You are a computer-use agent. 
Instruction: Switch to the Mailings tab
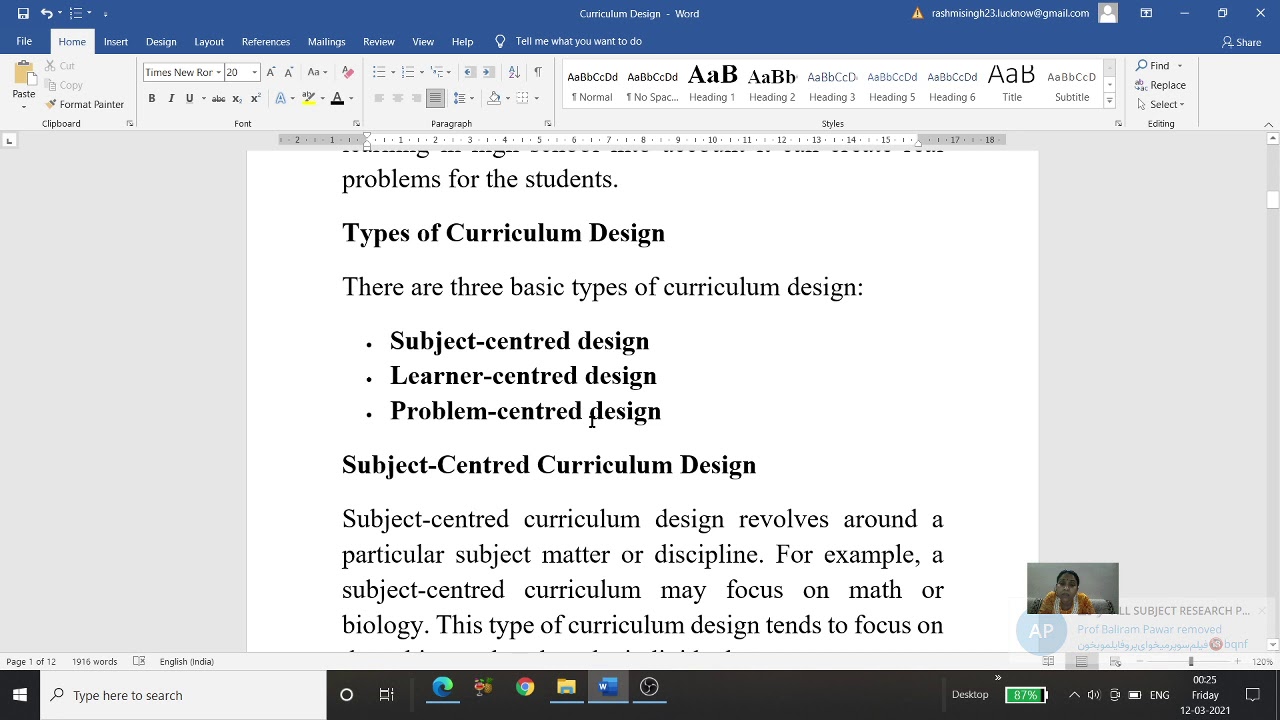[x=327, y=41]
